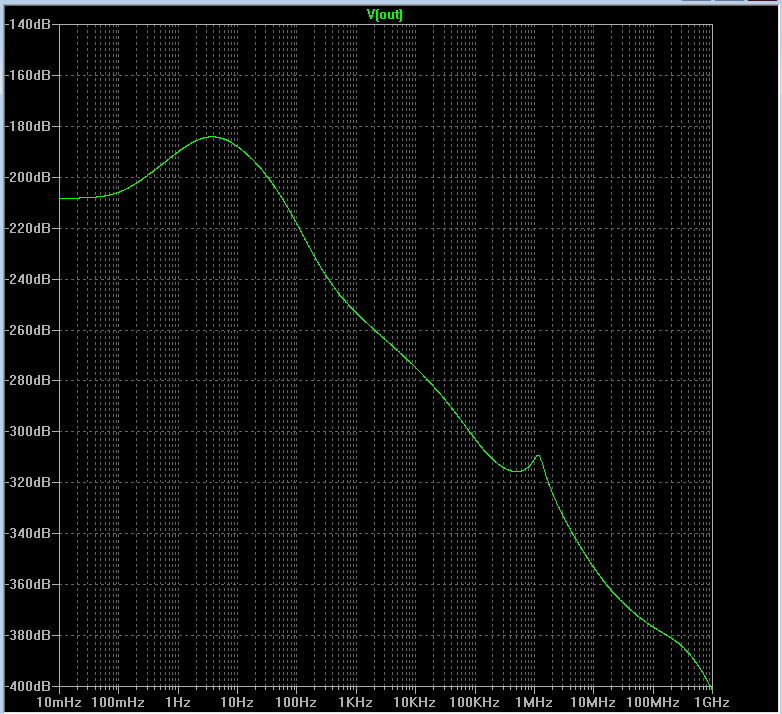
Task: Click the -320dB axis label
Action: pyautogui.click(x=27, y=482)
